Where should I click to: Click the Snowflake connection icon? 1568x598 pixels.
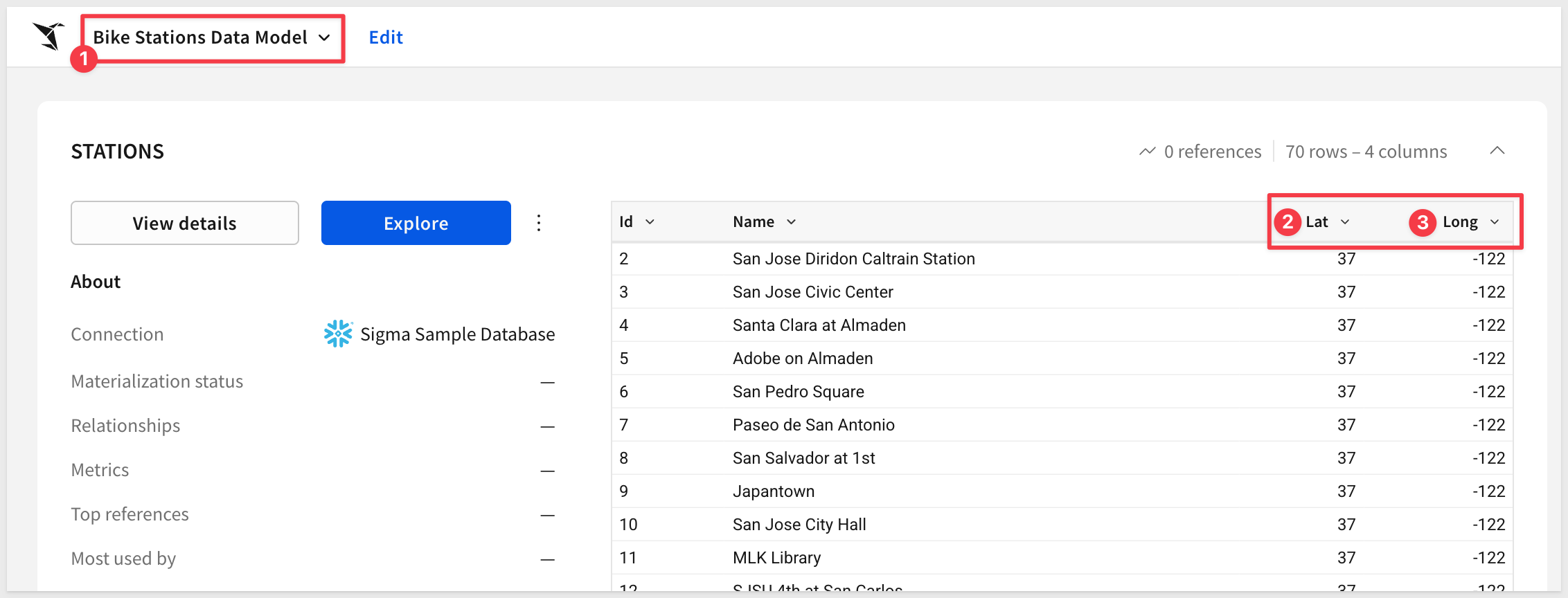coord(338,334)
